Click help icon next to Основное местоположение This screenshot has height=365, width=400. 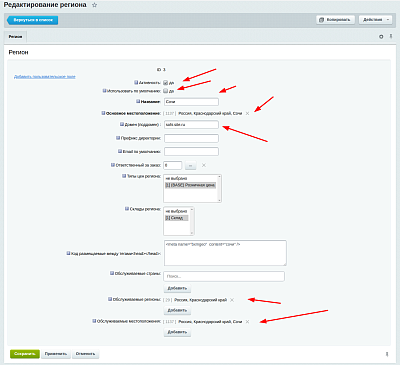103,113
